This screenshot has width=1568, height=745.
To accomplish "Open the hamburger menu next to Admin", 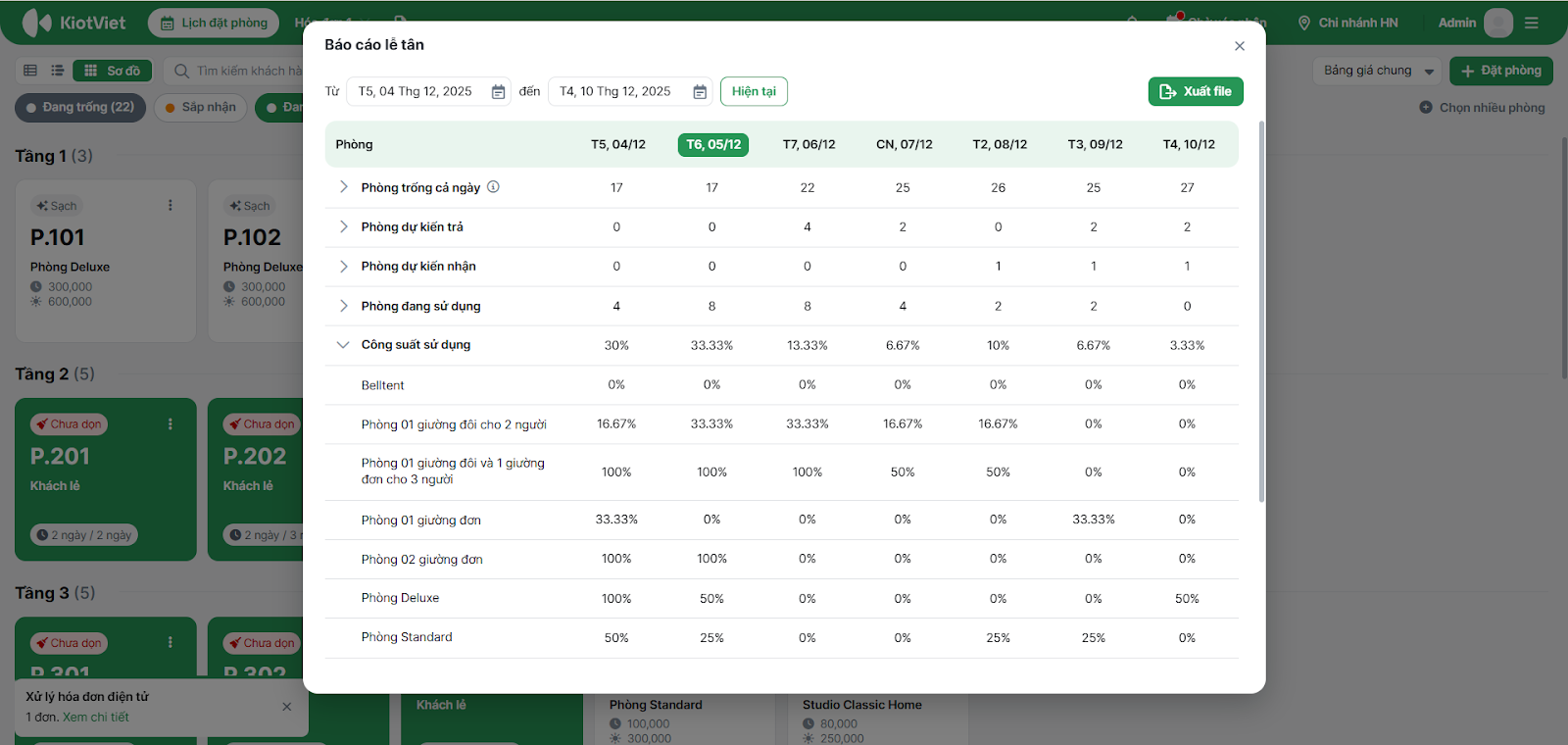I will (1532, 23).
